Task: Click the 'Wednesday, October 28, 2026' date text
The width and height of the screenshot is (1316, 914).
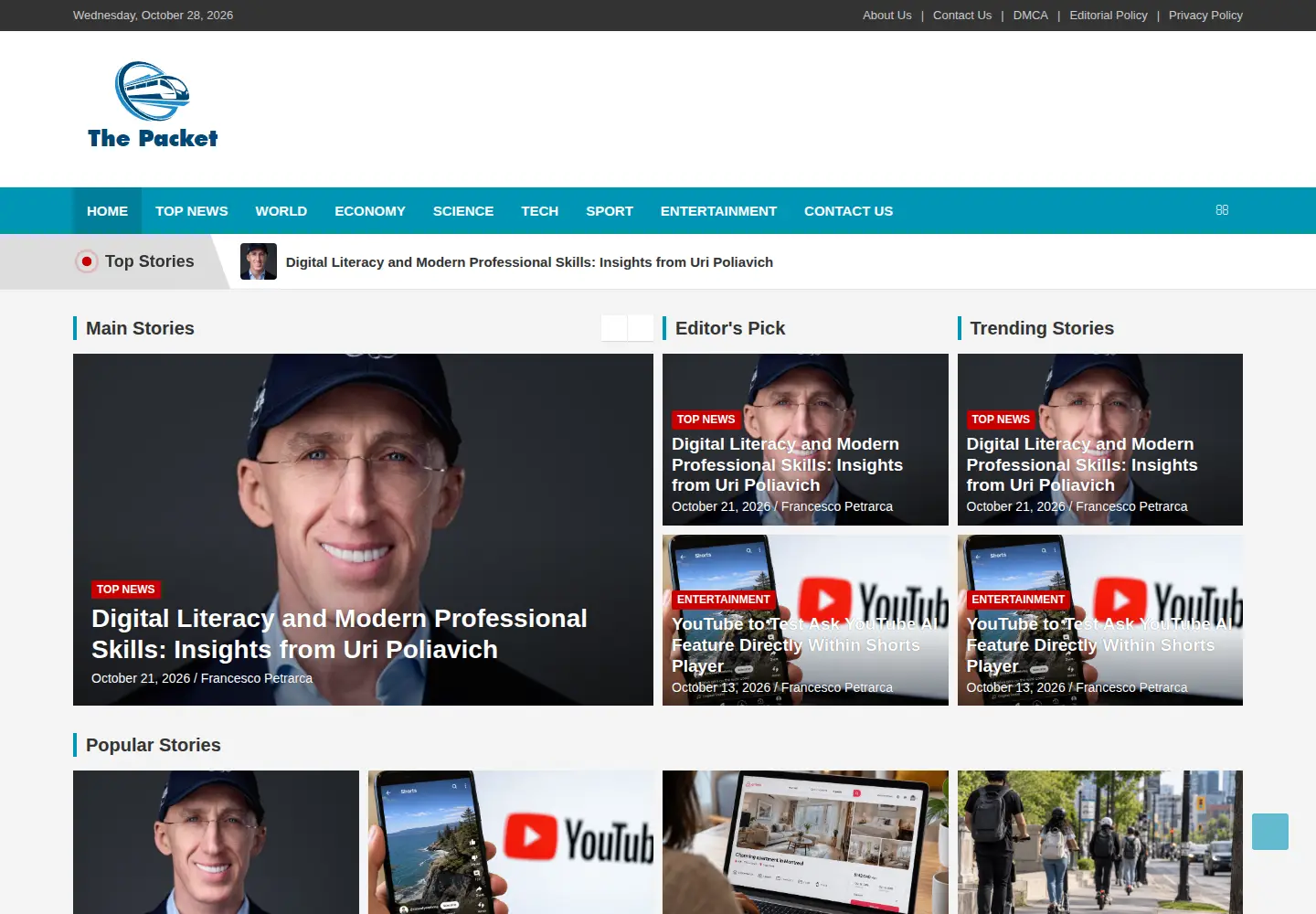Action: tap(153, 16)
